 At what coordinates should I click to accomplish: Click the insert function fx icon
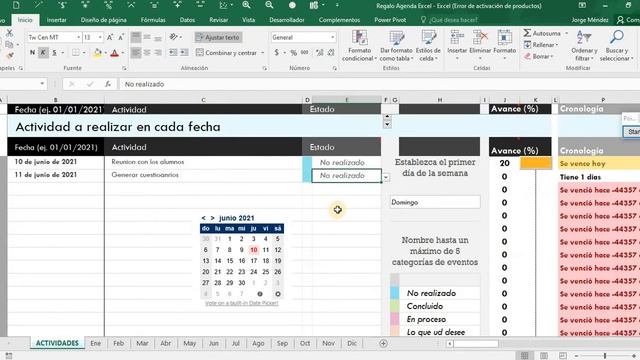108,84
